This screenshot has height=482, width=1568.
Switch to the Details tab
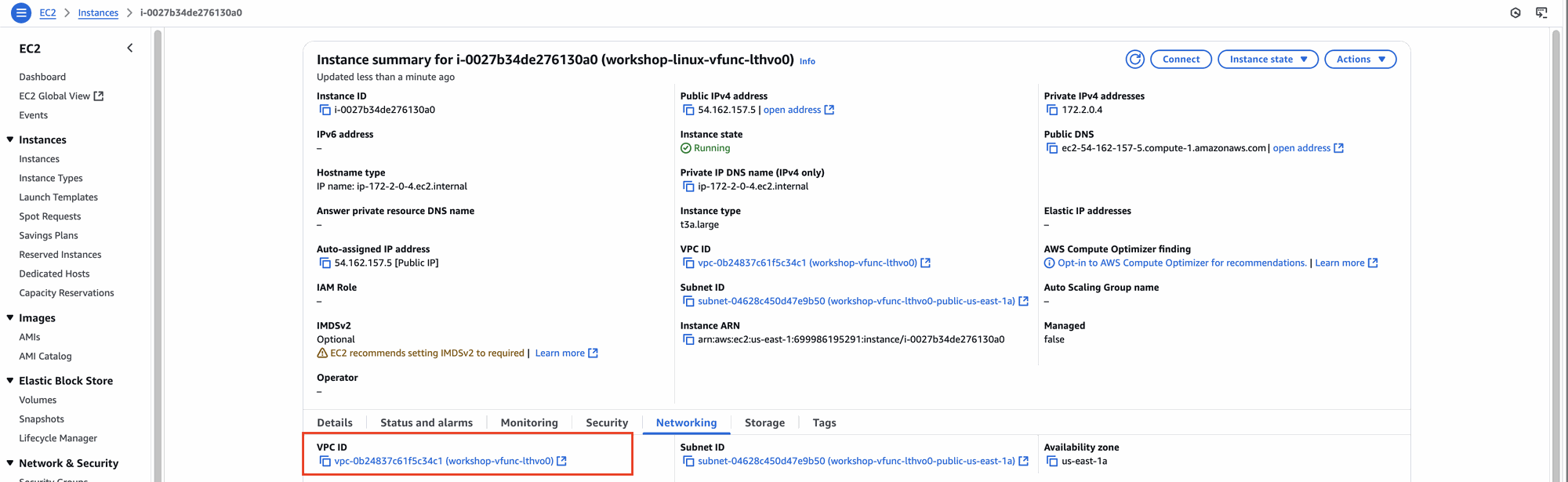click(335, 422)
